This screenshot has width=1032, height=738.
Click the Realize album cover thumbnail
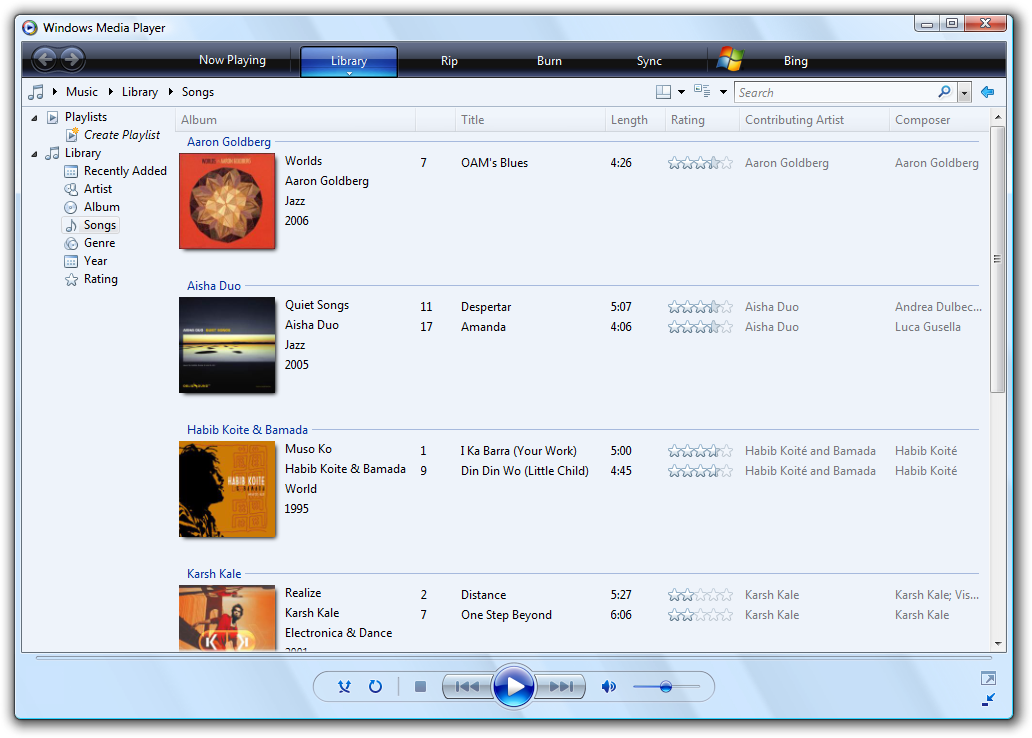[227, 618]
